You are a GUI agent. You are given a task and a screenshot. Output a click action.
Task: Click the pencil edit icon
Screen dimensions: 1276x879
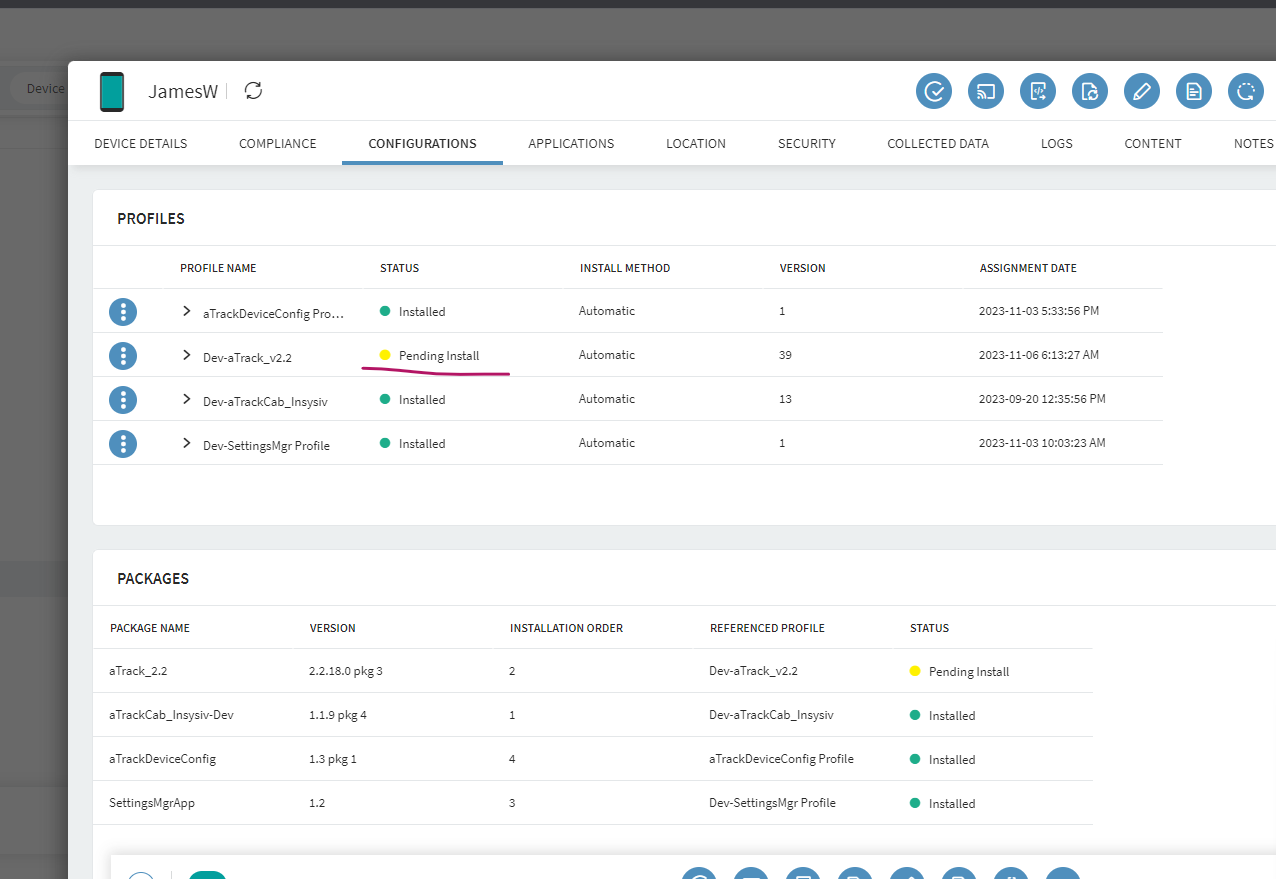1142,91
